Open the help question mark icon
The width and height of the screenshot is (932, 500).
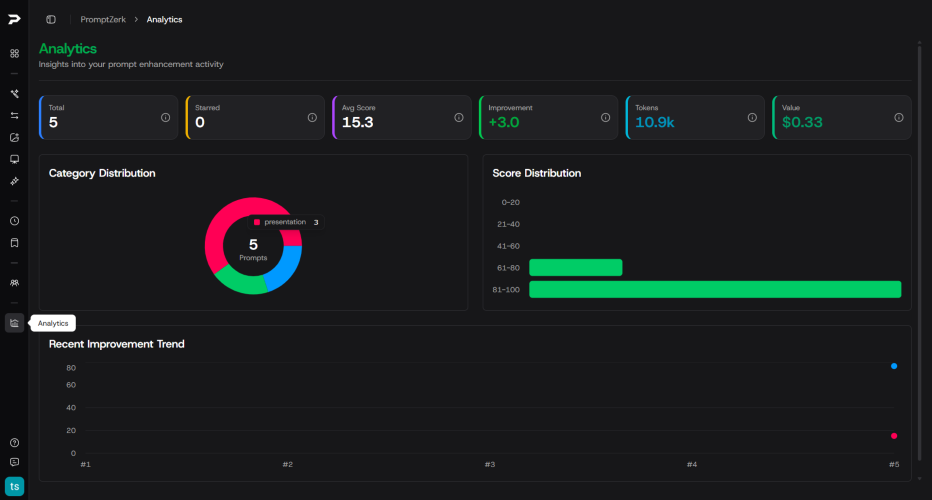tap(14, 442)
